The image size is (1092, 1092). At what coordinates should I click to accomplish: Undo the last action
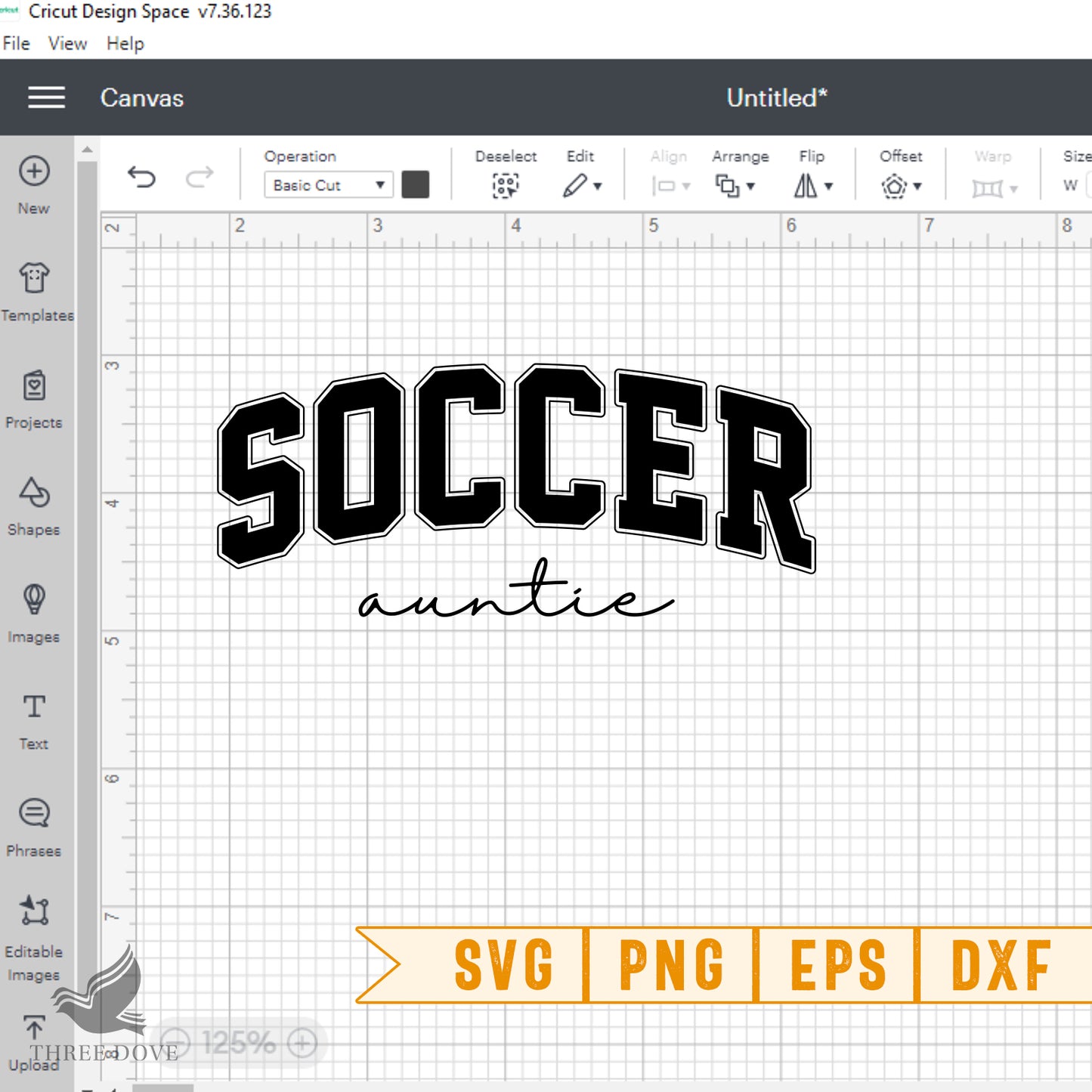[x=141, y=178]
